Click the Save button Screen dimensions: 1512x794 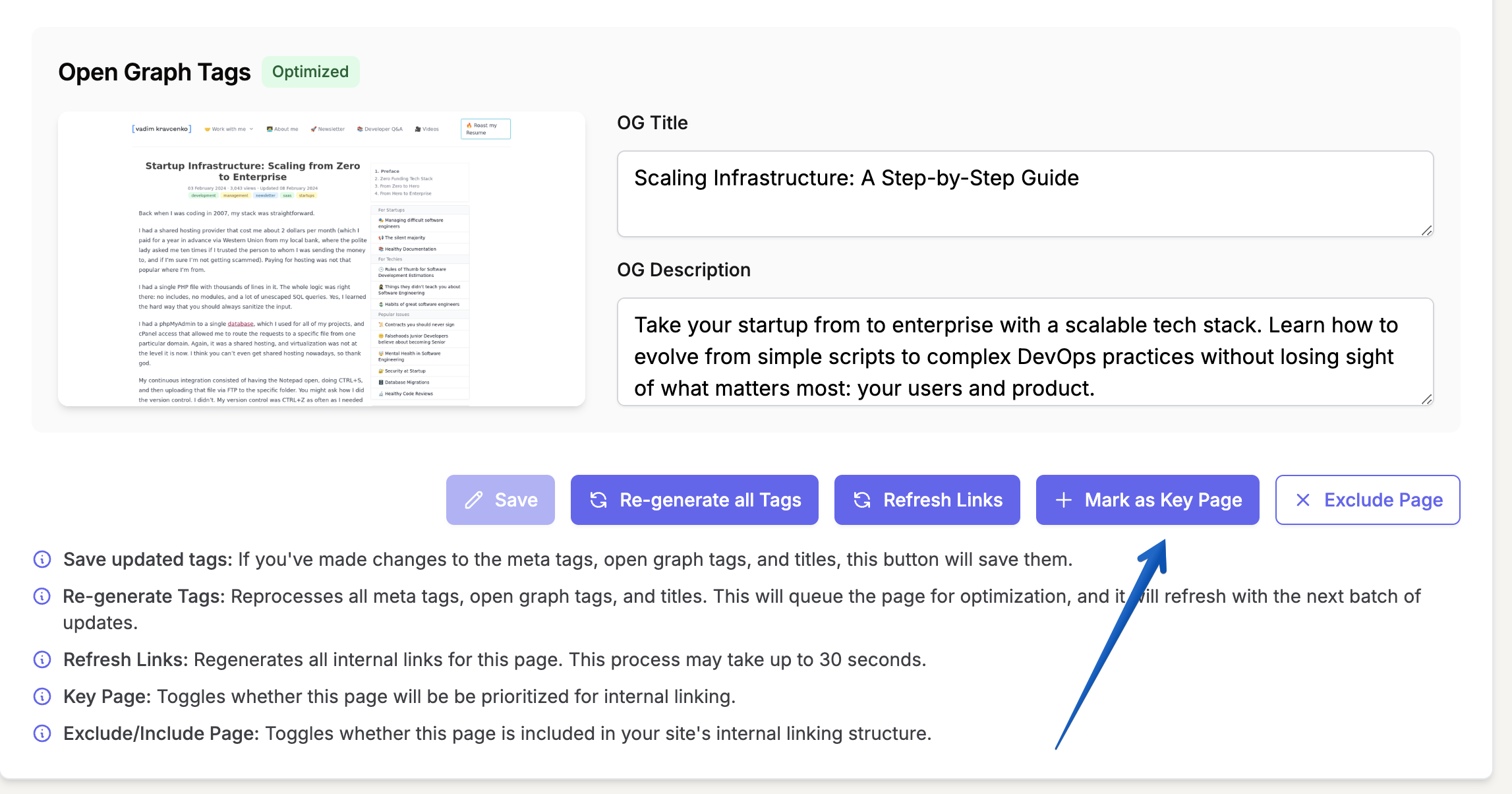[x=500, y=499]
